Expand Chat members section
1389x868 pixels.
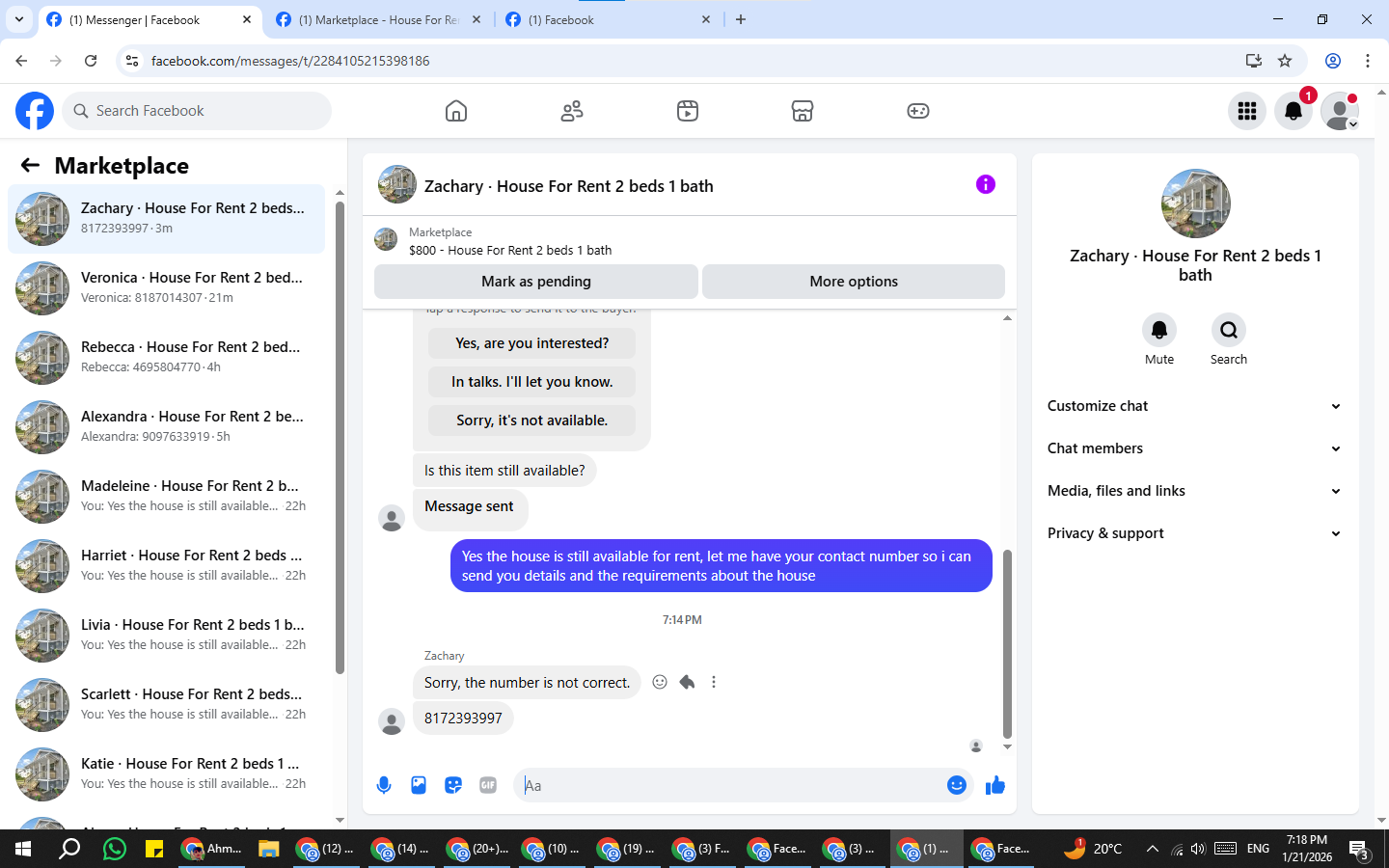(1194, 448)
